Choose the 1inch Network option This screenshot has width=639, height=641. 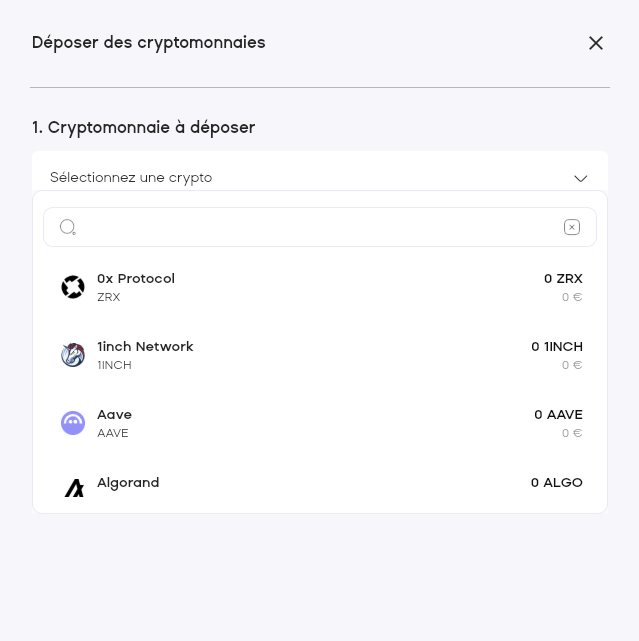(x=145, y=347)
